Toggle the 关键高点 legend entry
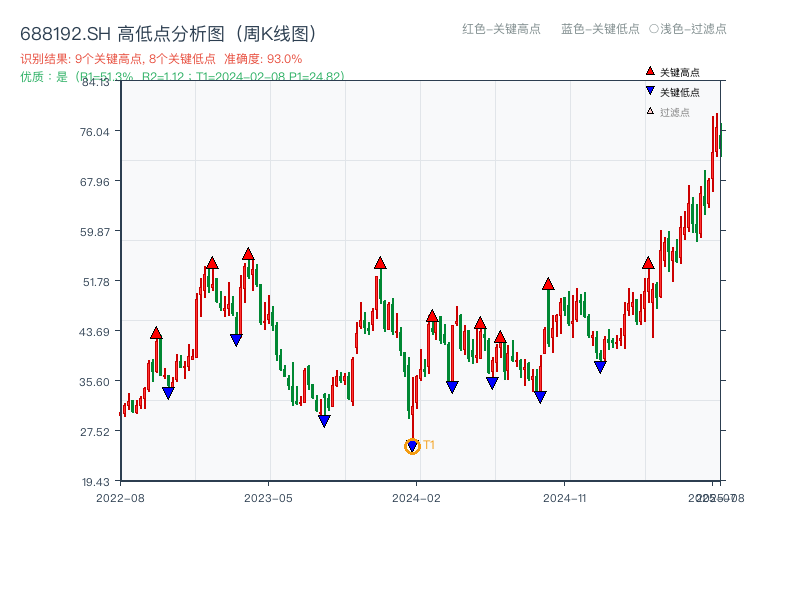The width and height of the screenshot is (800, 600). click(672, 72)
